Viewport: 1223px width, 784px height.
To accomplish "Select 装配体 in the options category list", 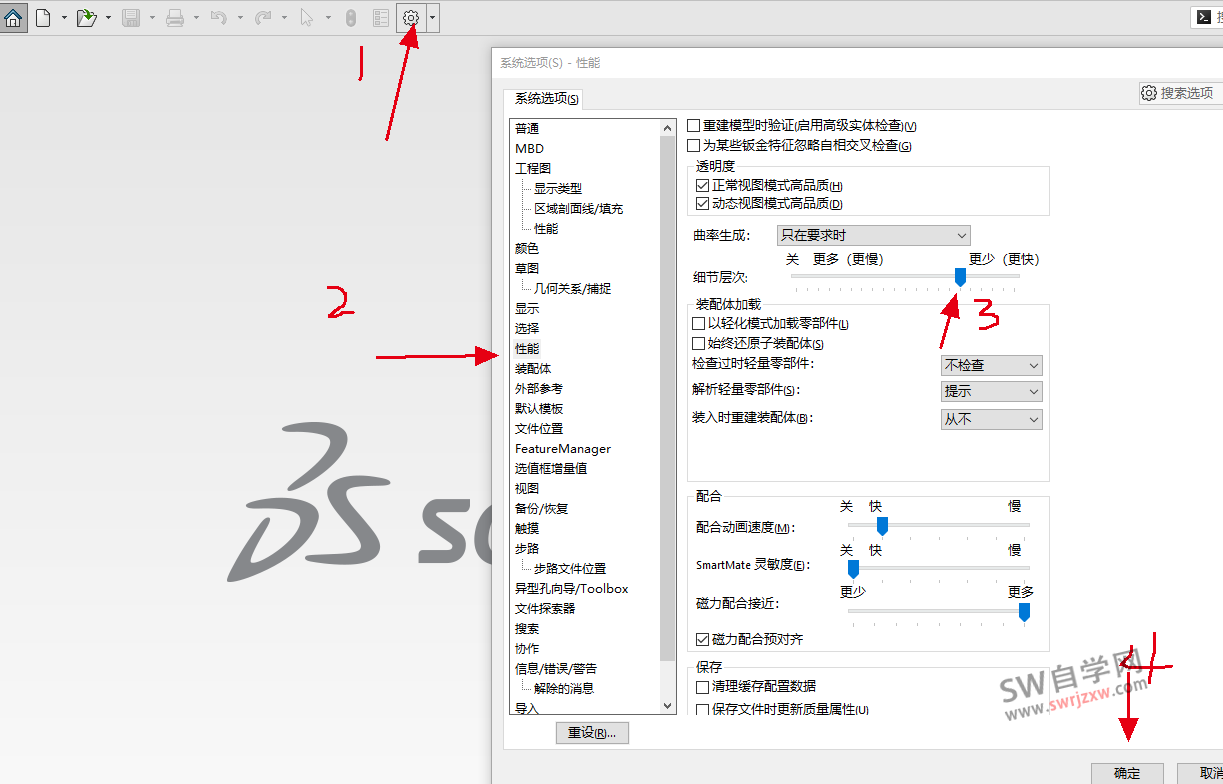I will tap(534, 368).
